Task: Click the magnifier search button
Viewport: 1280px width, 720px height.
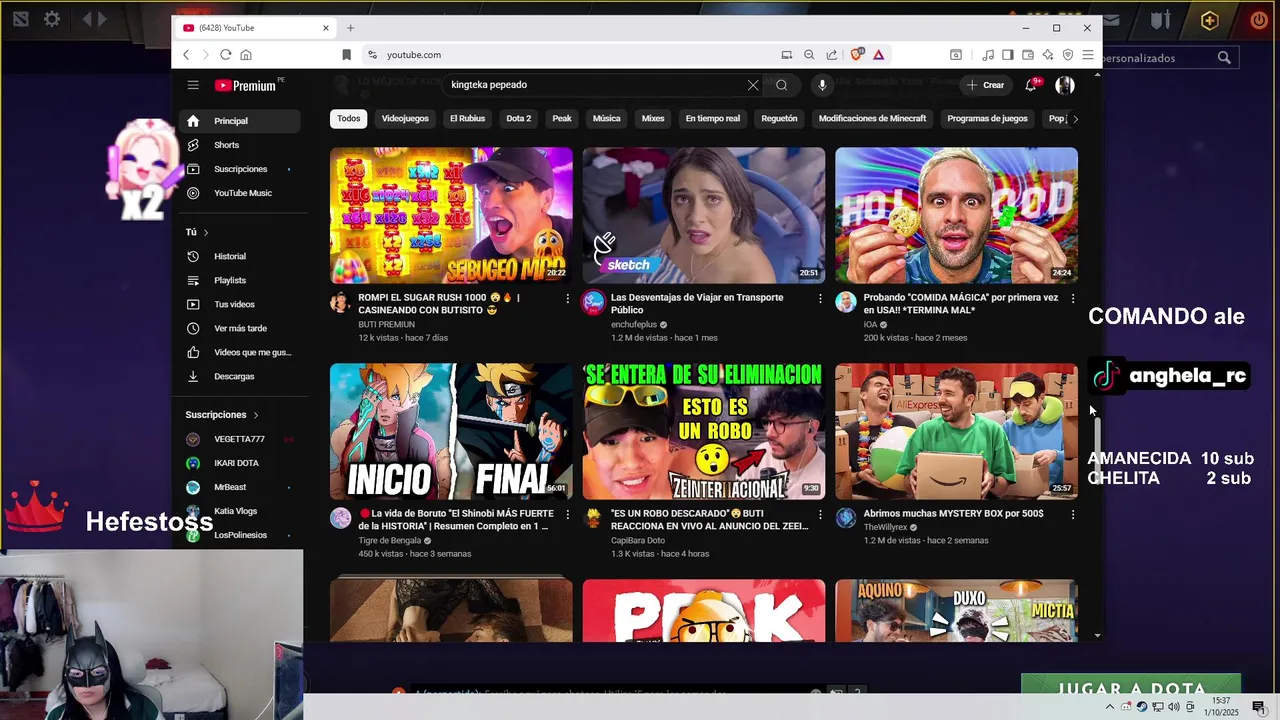Action: [782, 85]
